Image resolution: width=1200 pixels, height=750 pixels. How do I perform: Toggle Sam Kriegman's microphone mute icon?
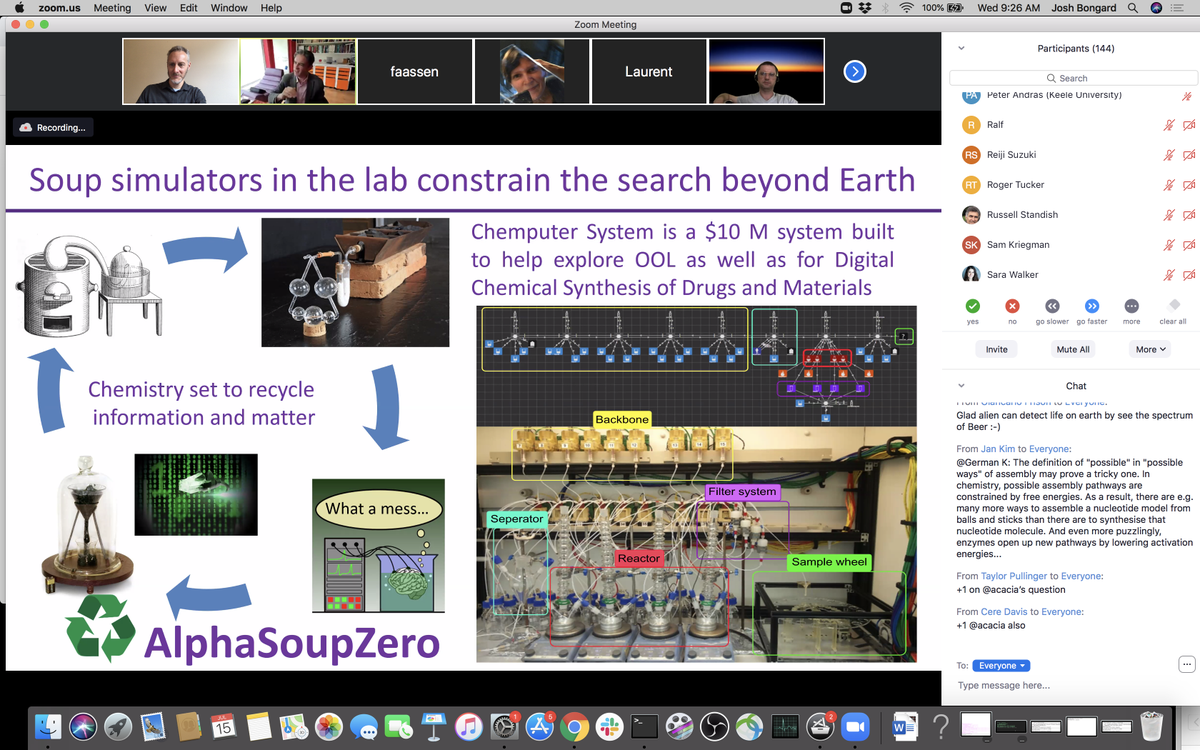(1167, 245)
